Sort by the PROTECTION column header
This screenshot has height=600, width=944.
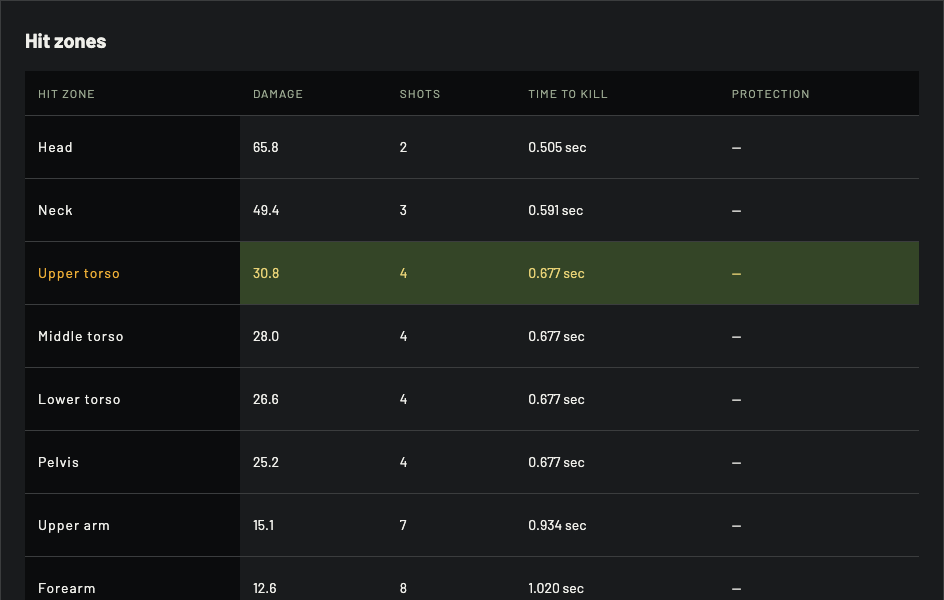tap(770, 94)
